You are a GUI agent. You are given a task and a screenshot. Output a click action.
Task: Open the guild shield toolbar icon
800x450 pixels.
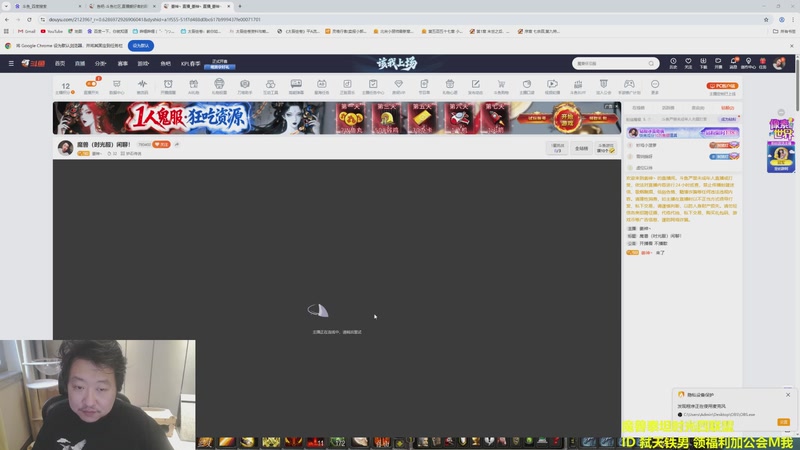(x=604, y=86)
